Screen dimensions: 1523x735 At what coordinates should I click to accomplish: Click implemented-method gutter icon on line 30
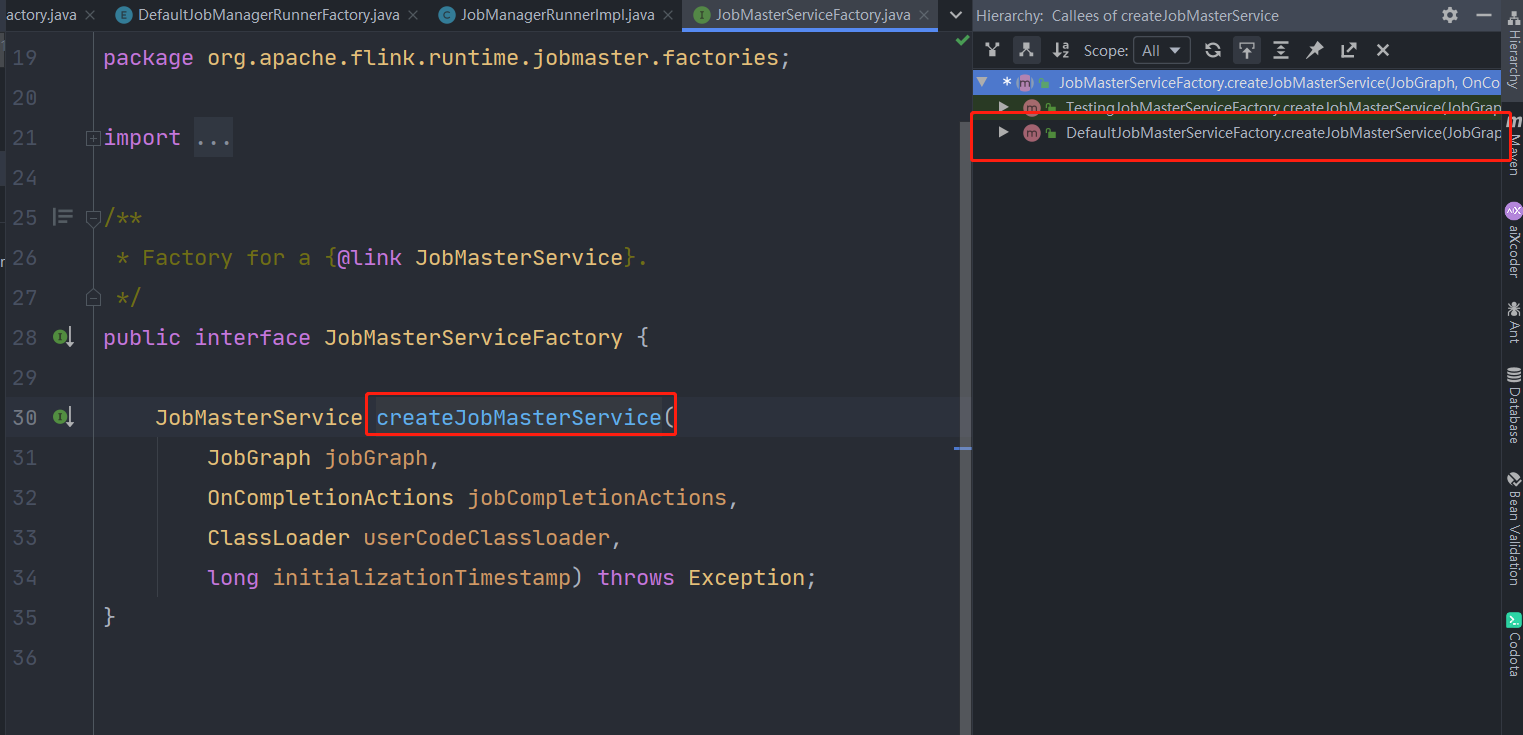coord(63,417)
